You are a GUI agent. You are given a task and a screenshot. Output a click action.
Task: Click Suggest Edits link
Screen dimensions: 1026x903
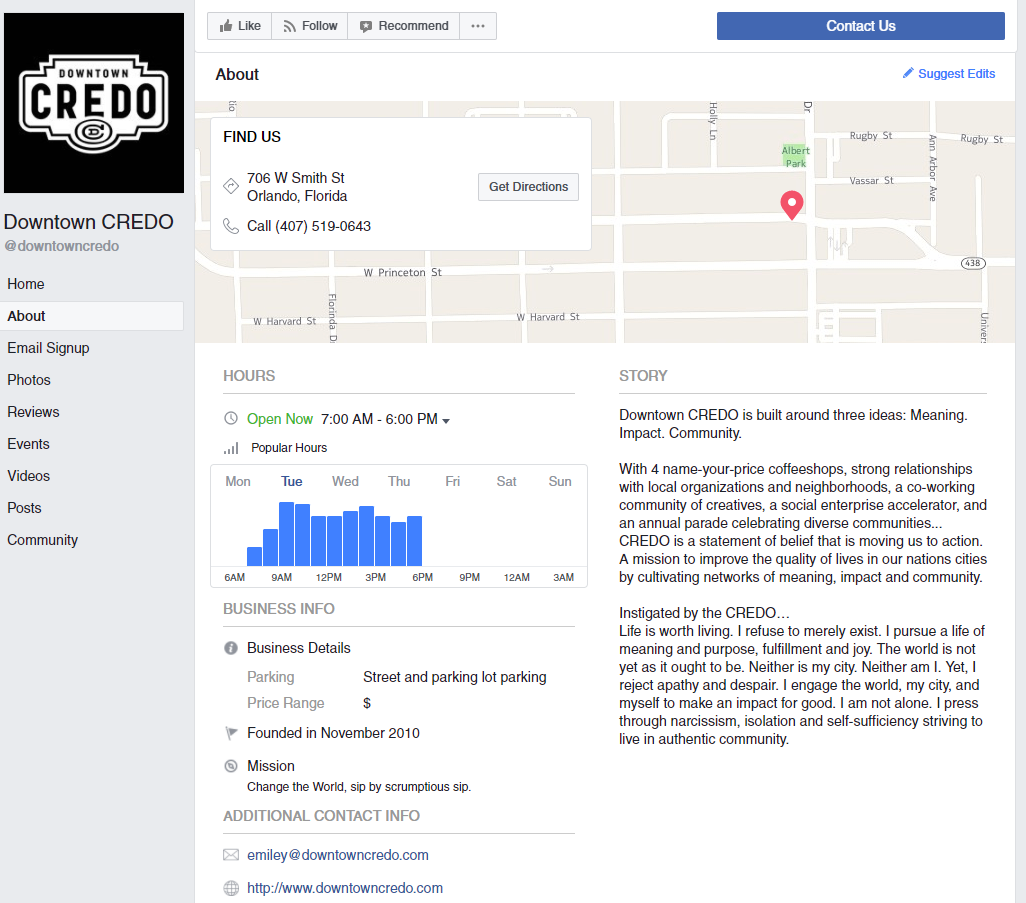coord(956,74)
